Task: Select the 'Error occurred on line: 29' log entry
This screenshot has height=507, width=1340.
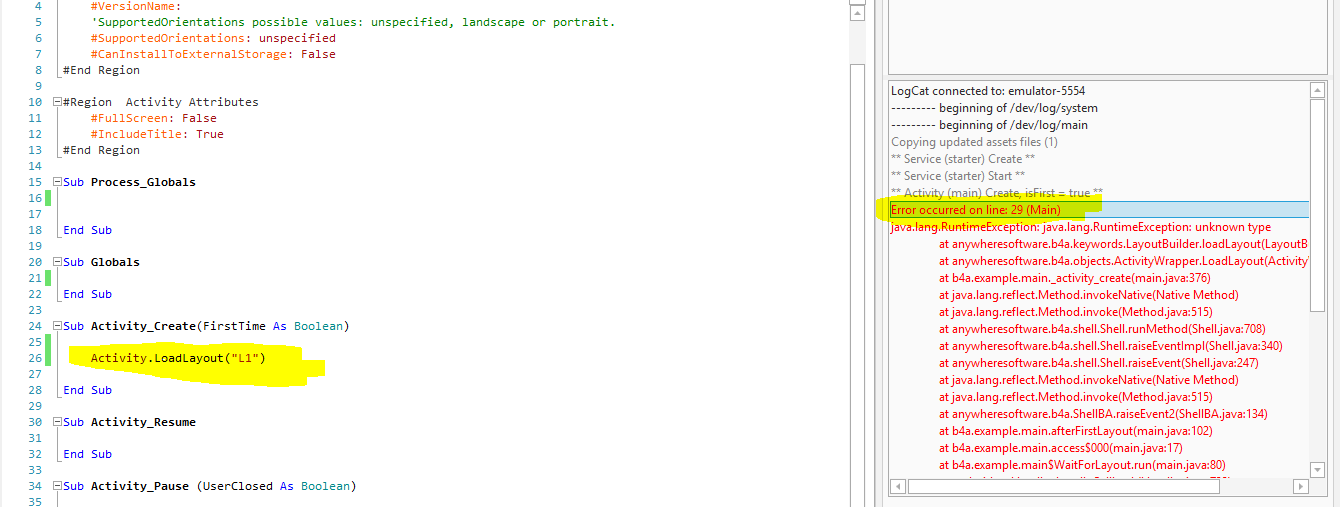Action: [975, 210]
